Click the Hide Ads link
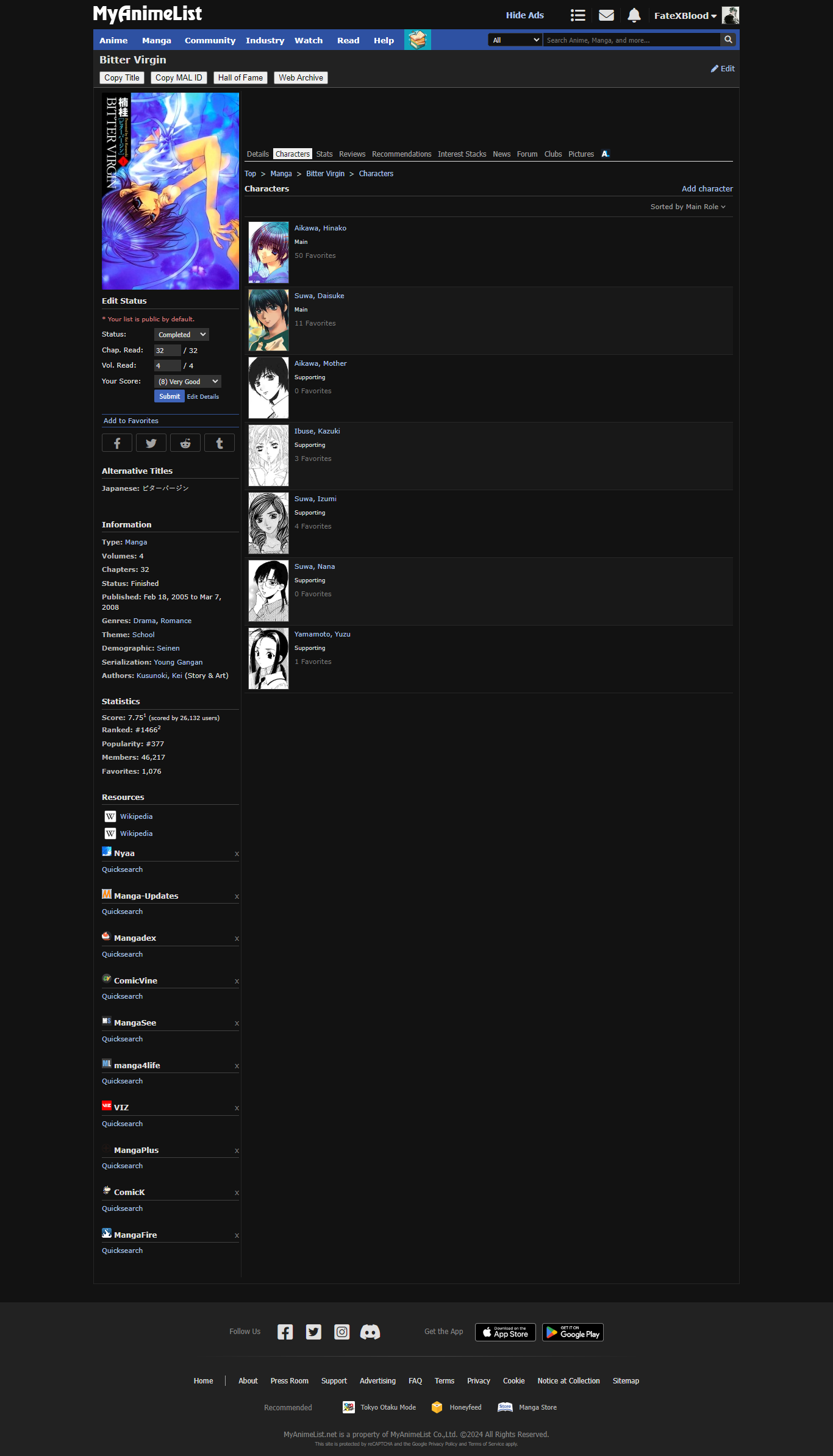This screenshot has height=1456, width=833. (x=525, y=15)
